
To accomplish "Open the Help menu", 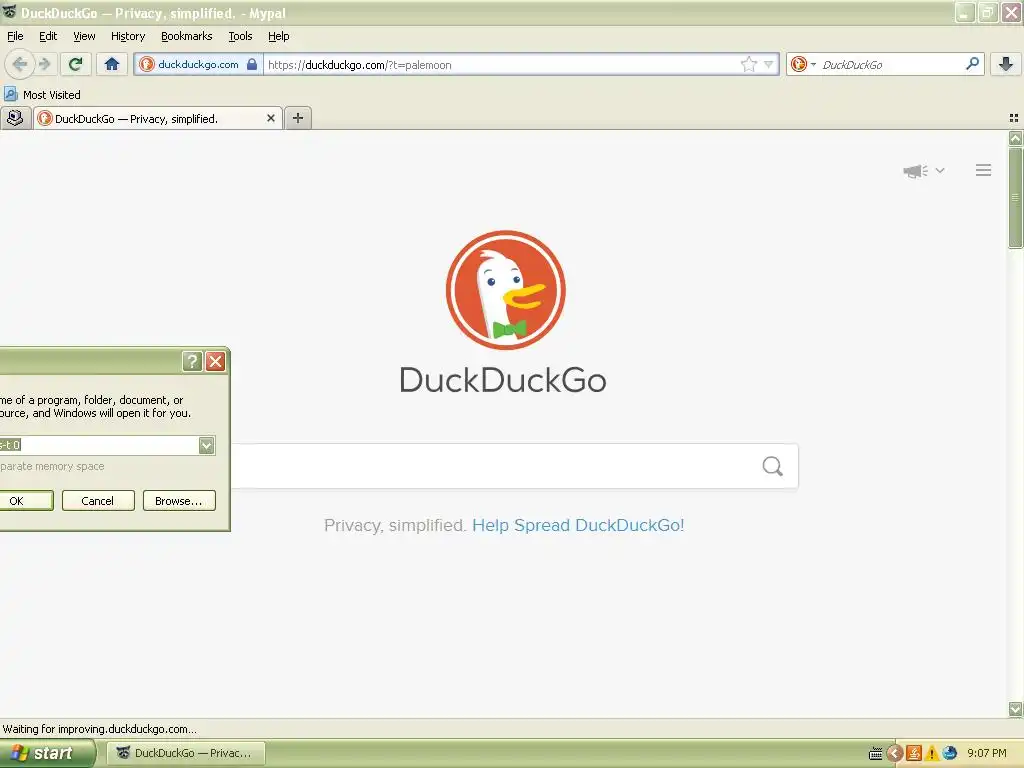I will [278, 36].
